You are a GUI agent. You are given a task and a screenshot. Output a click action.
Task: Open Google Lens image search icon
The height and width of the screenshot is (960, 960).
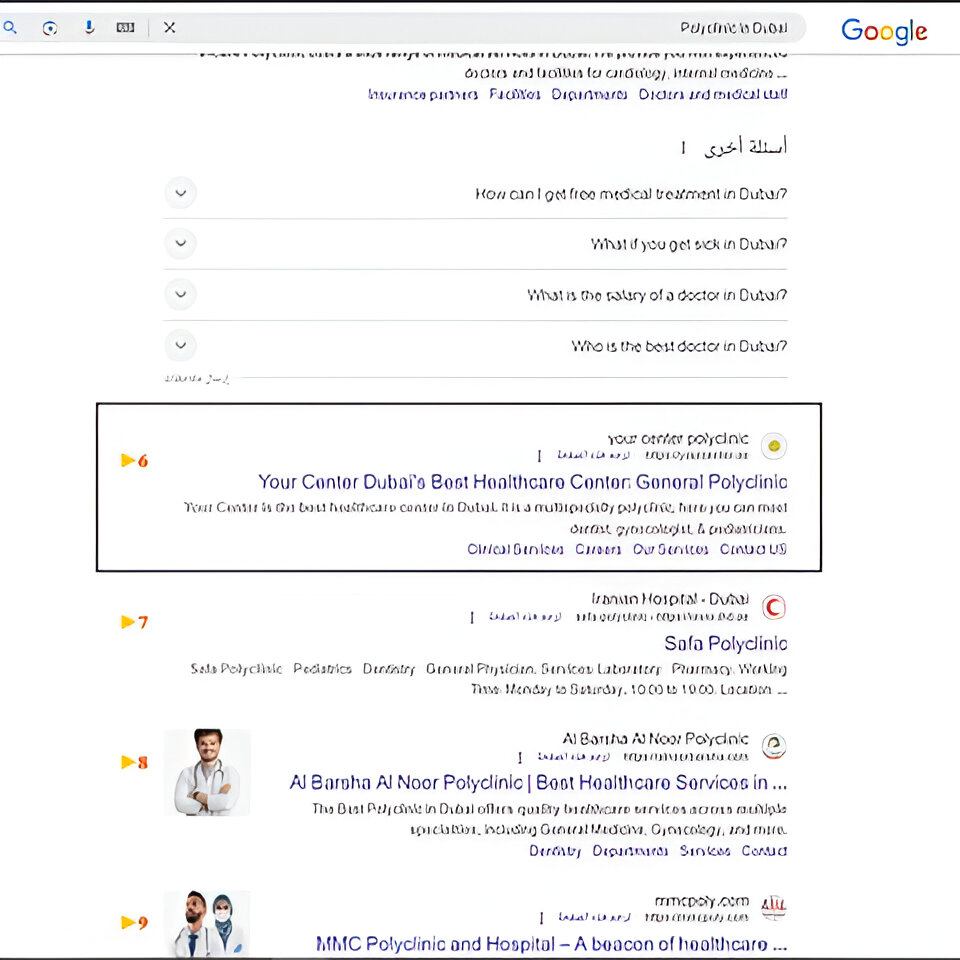pyautogui.click(x=50, y=28)
